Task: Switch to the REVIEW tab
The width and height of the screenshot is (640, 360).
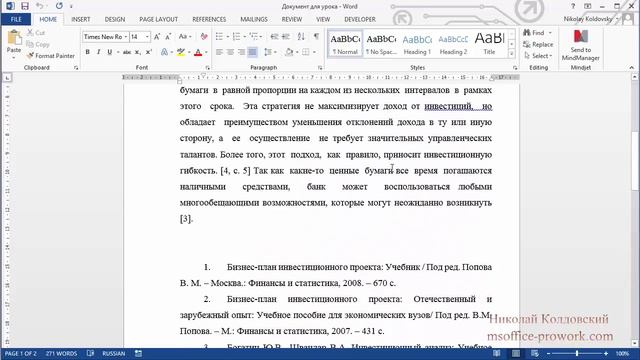Action: pyautogui.click(x=291, y=19)
